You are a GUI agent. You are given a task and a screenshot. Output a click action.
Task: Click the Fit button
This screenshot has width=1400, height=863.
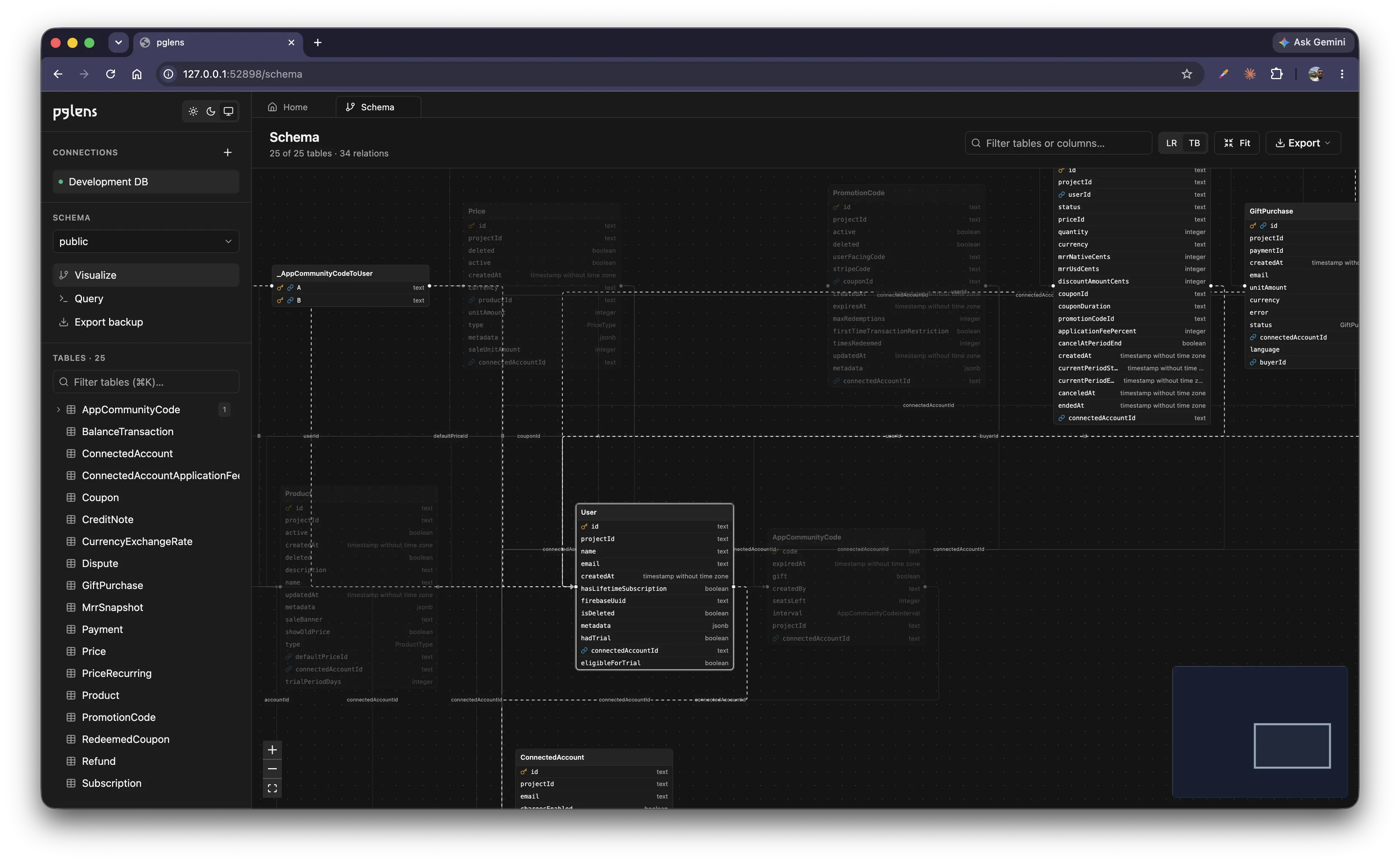coord(1237,143)
